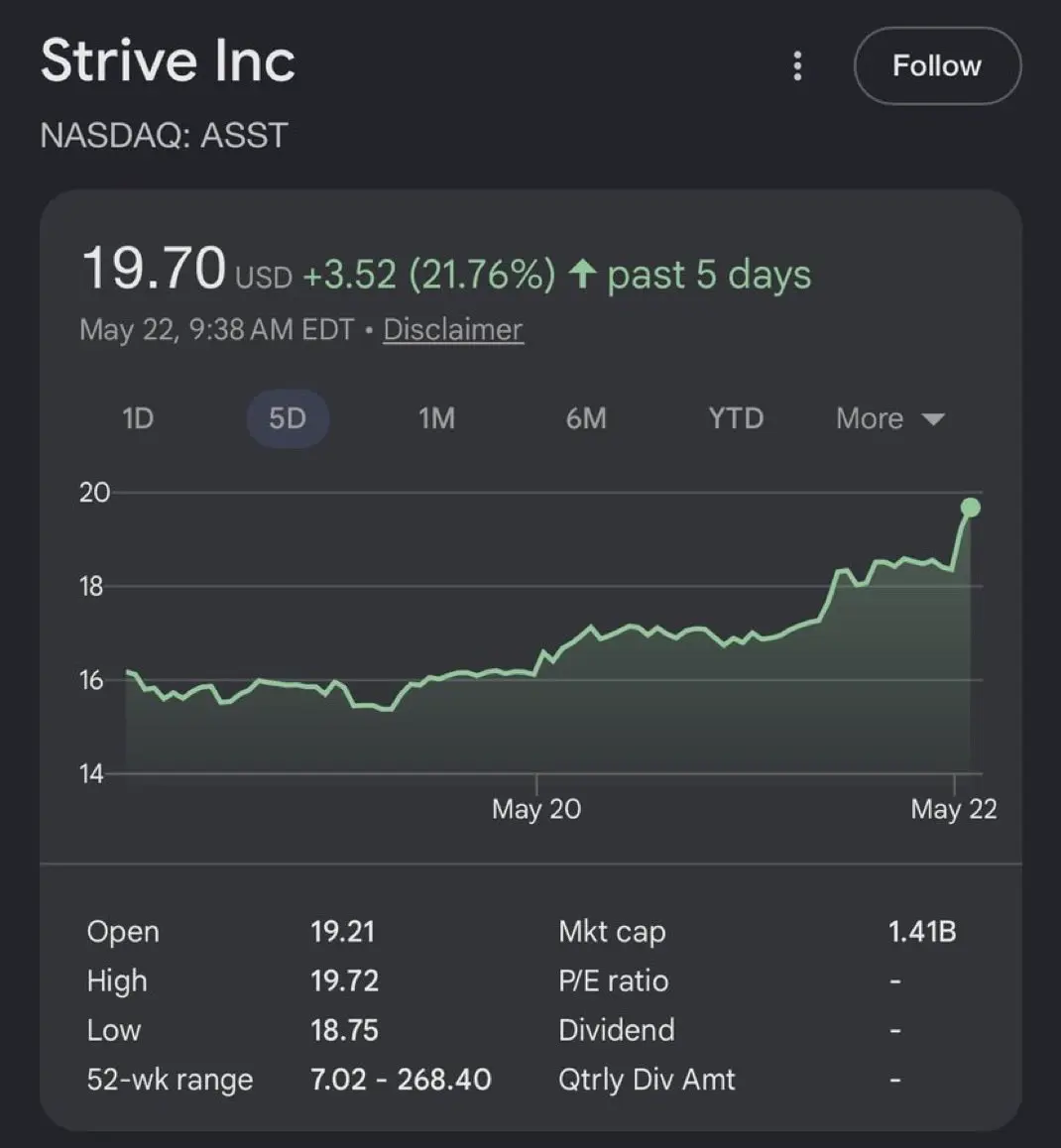Viewport: 1061px width, 1148px height.
Task: Click the P/E ratio label
Action: [614, 981]
